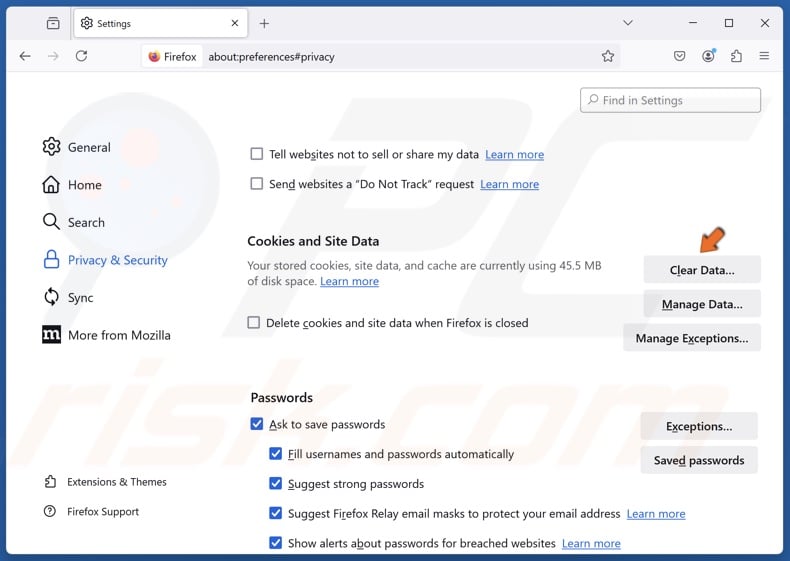The height and width of the screenshot is (561, 790).
Task: Enable Delete cookies when Firefox is closed
Action: 254,323
